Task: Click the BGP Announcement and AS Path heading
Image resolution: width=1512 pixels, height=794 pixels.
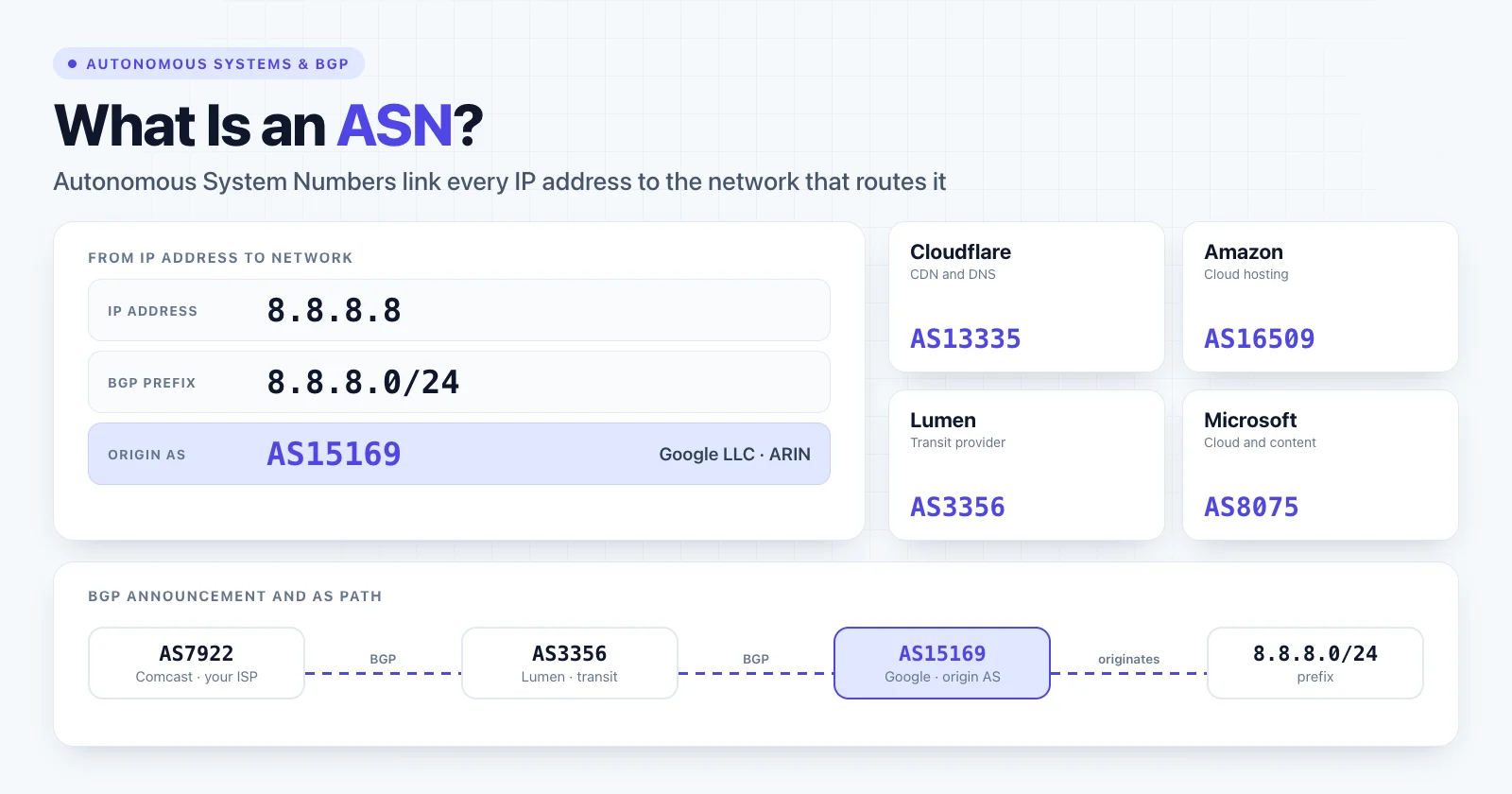Action: 235,596
